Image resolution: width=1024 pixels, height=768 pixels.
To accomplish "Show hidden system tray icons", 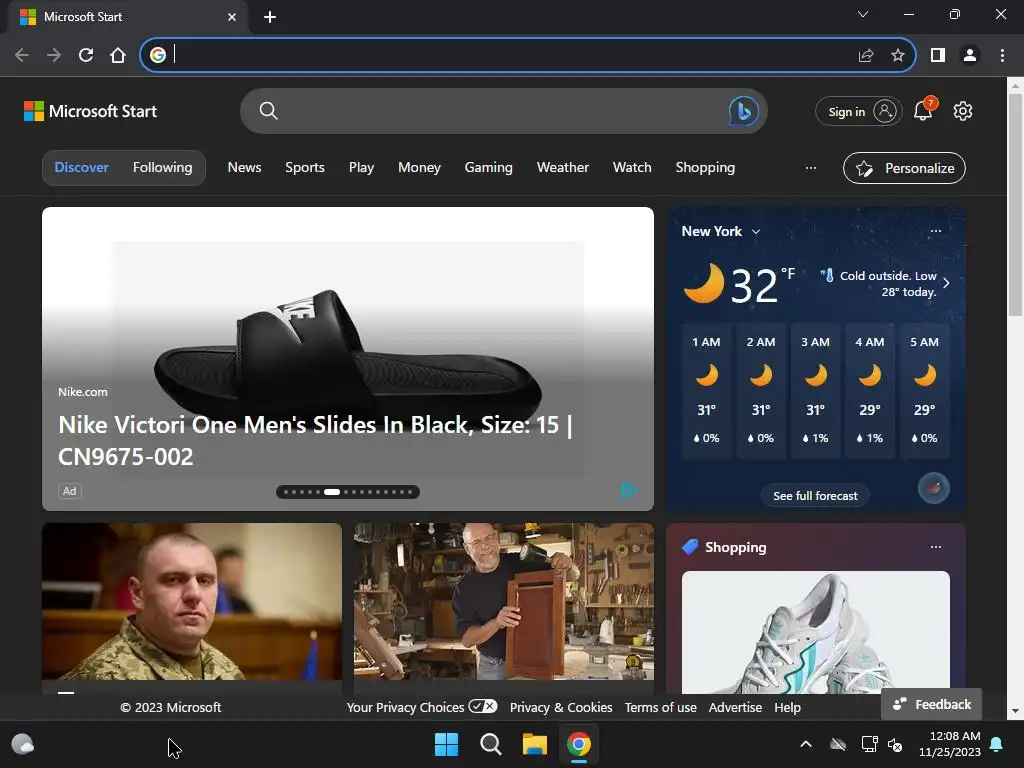I will point(806,744).
